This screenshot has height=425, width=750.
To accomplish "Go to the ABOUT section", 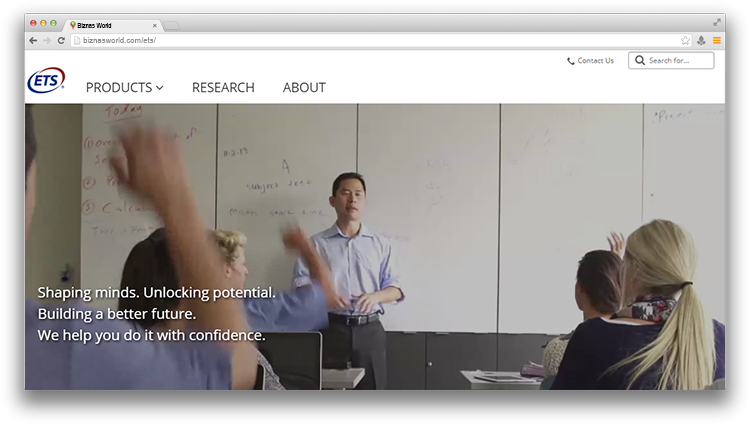I will [x=304, y=87].
